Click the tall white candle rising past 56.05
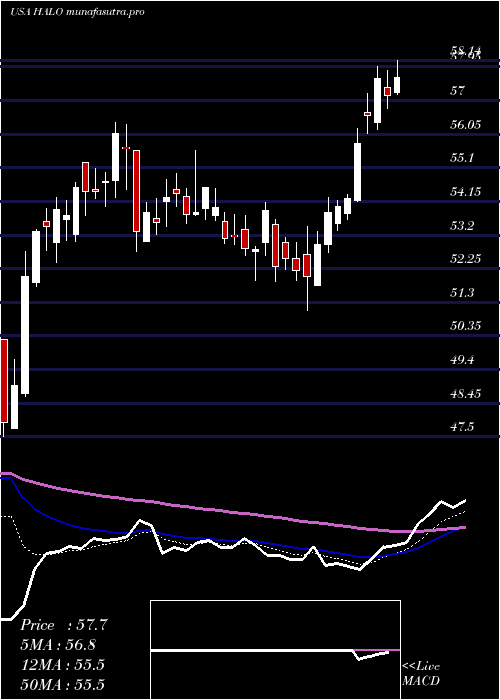The width and height of the screenshot is (500, 700). tap(358, 172)
